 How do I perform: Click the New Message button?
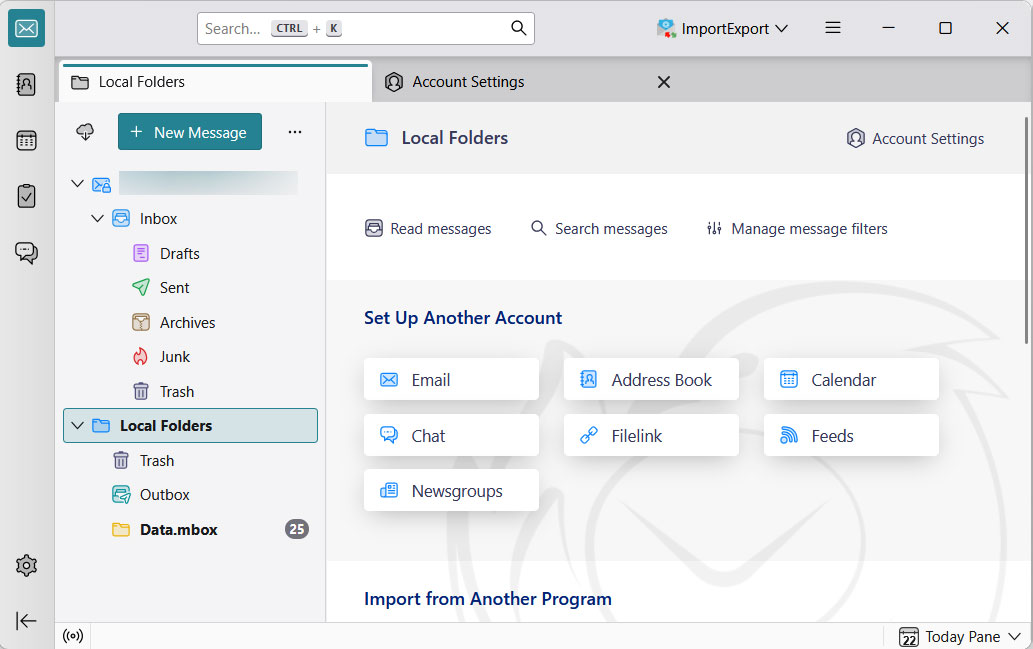click(x=190, y=131)
